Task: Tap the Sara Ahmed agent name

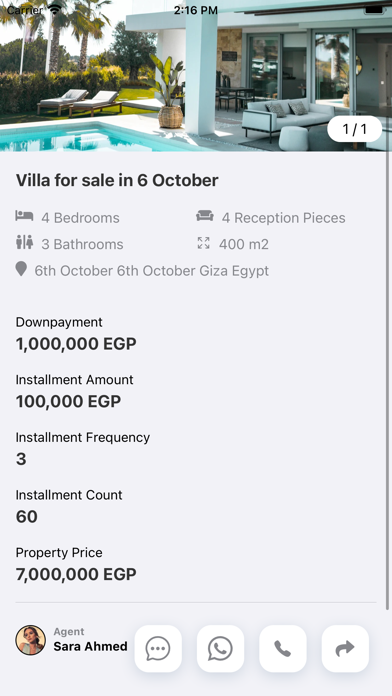Action: pyautogui.click(x=91, y=646)
